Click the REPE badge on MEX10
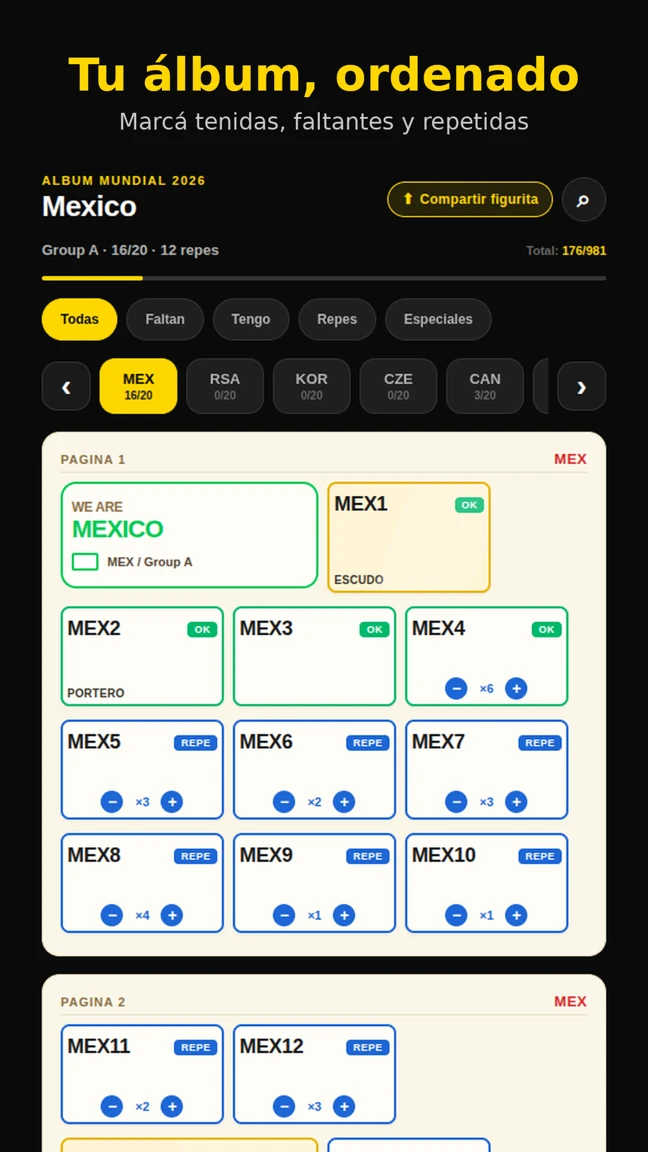 pyautogui.click(x=540, y=856)
